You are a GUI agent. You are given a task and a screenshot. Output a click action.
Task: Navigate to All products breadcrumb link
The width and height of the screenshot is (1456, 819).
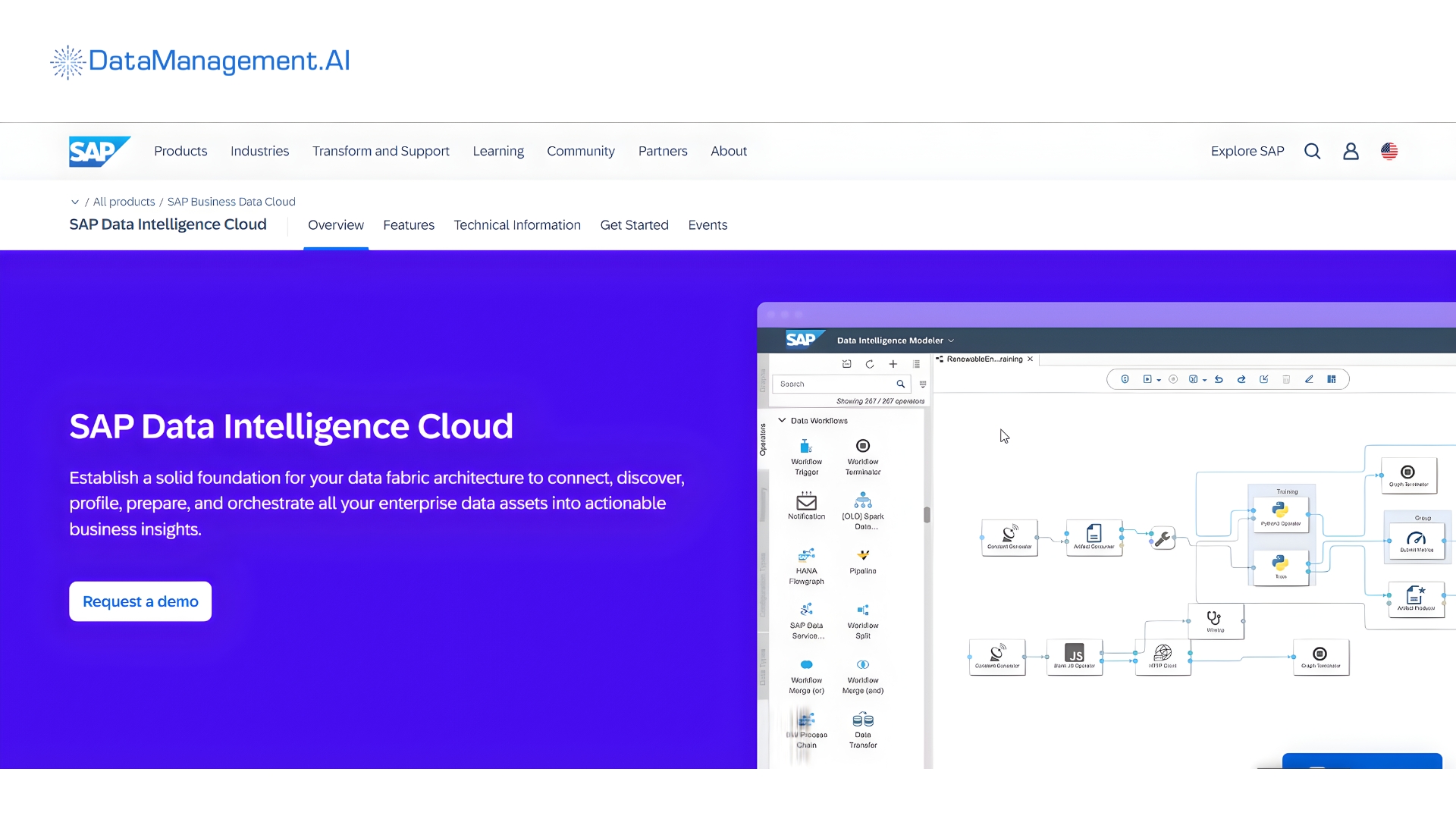click(124, 202)
